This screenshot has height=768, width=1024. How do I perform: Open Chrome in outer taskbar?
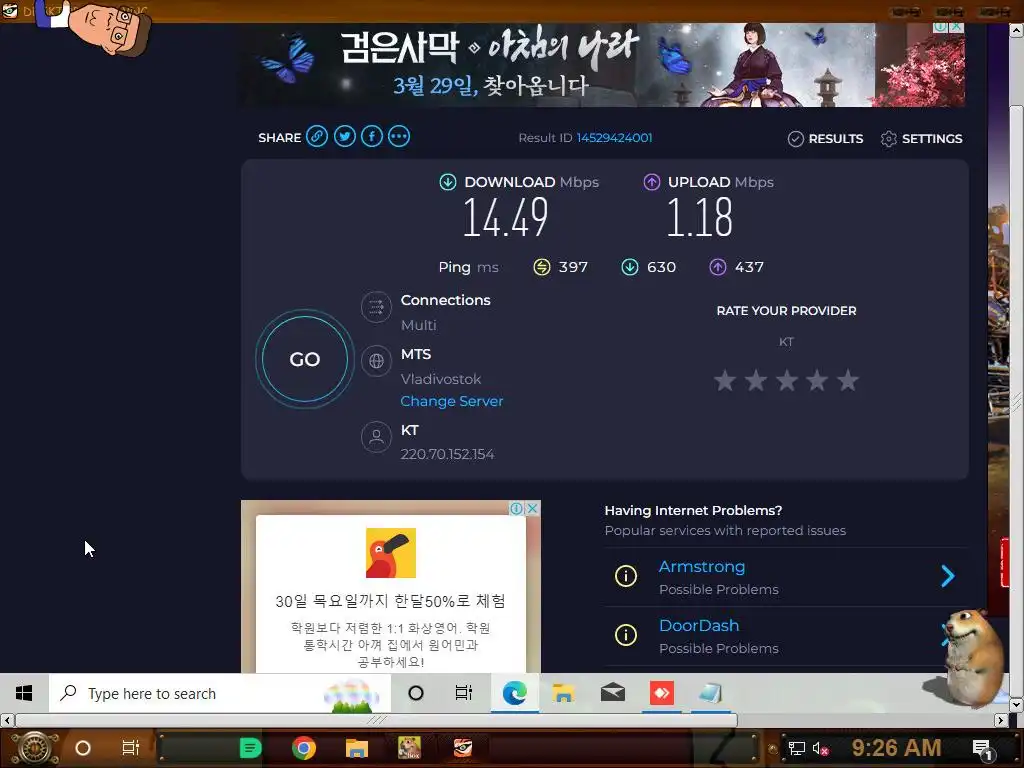coord(304,748)
